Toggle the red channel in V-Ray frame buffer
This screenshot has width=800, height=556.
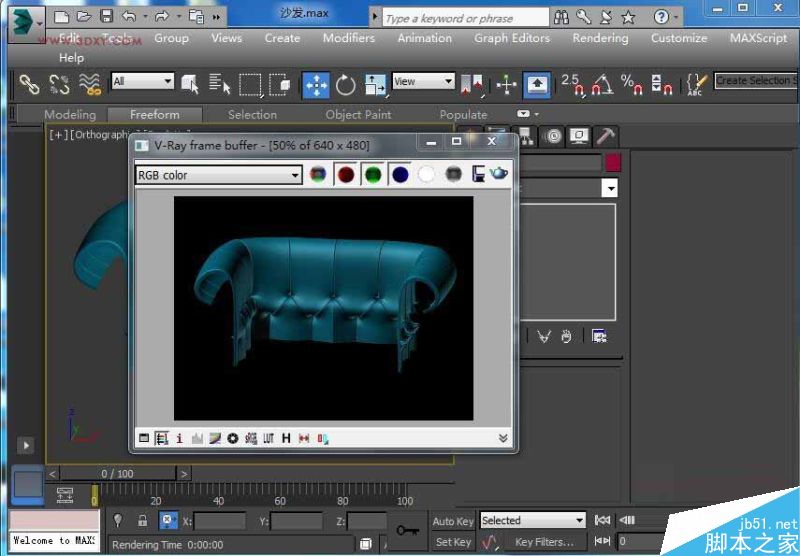[345, 175]
